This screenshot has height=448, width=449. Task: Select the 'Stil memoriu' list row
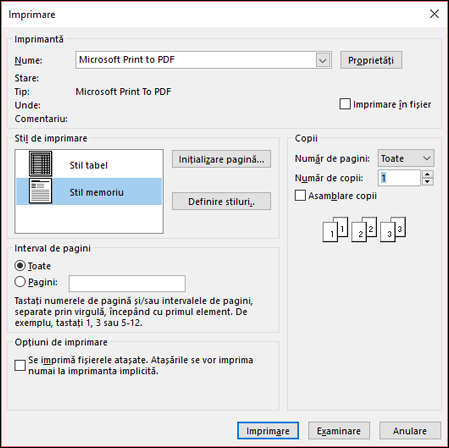point(89,191)
